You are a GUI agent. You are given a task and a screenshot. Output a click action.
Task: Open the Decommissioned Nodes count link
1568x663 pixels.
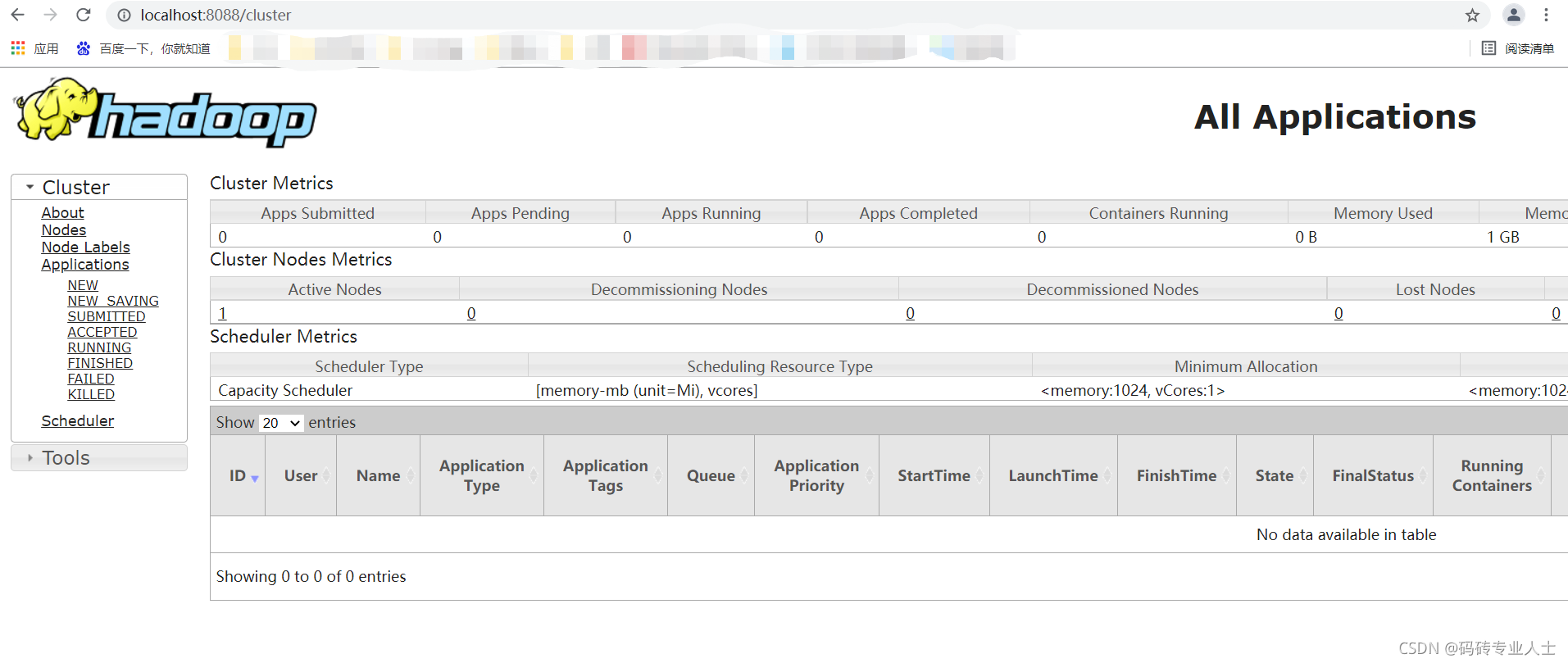(x=910, y=313)
